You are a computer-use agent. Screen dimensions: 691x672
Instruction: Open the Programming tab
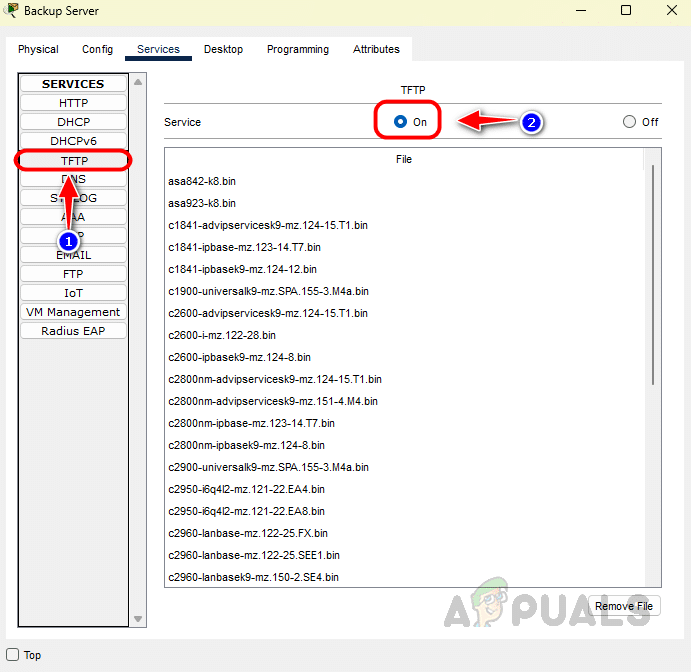(297, 49)
